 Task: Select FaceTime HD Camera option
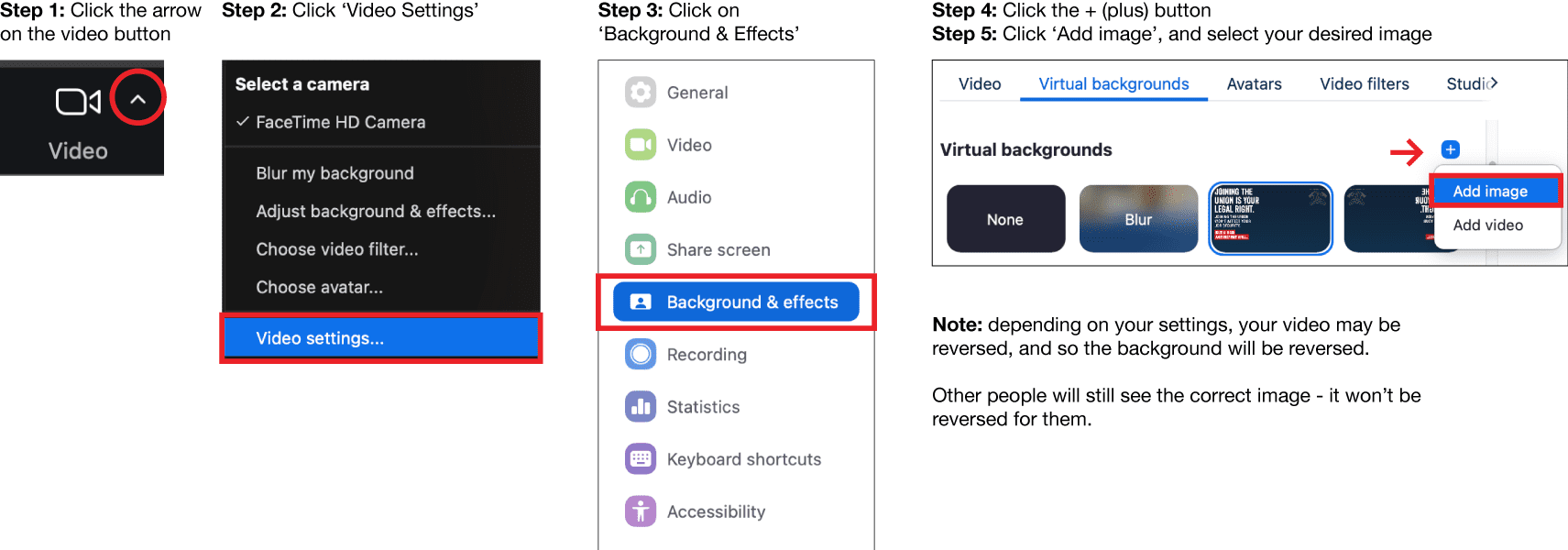[x=340, y=122]
